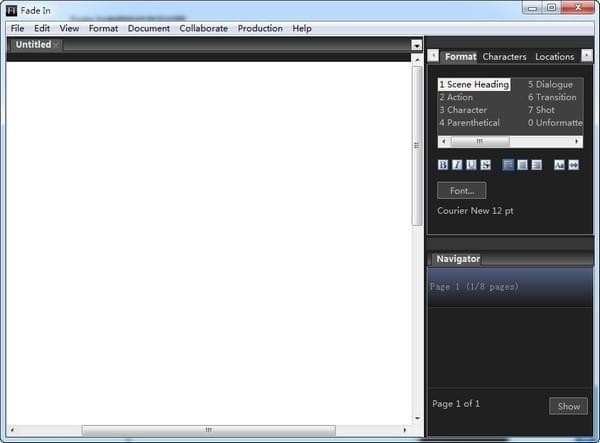
Task: Toggle bold formatting button
Action: (x=443, y=164)
